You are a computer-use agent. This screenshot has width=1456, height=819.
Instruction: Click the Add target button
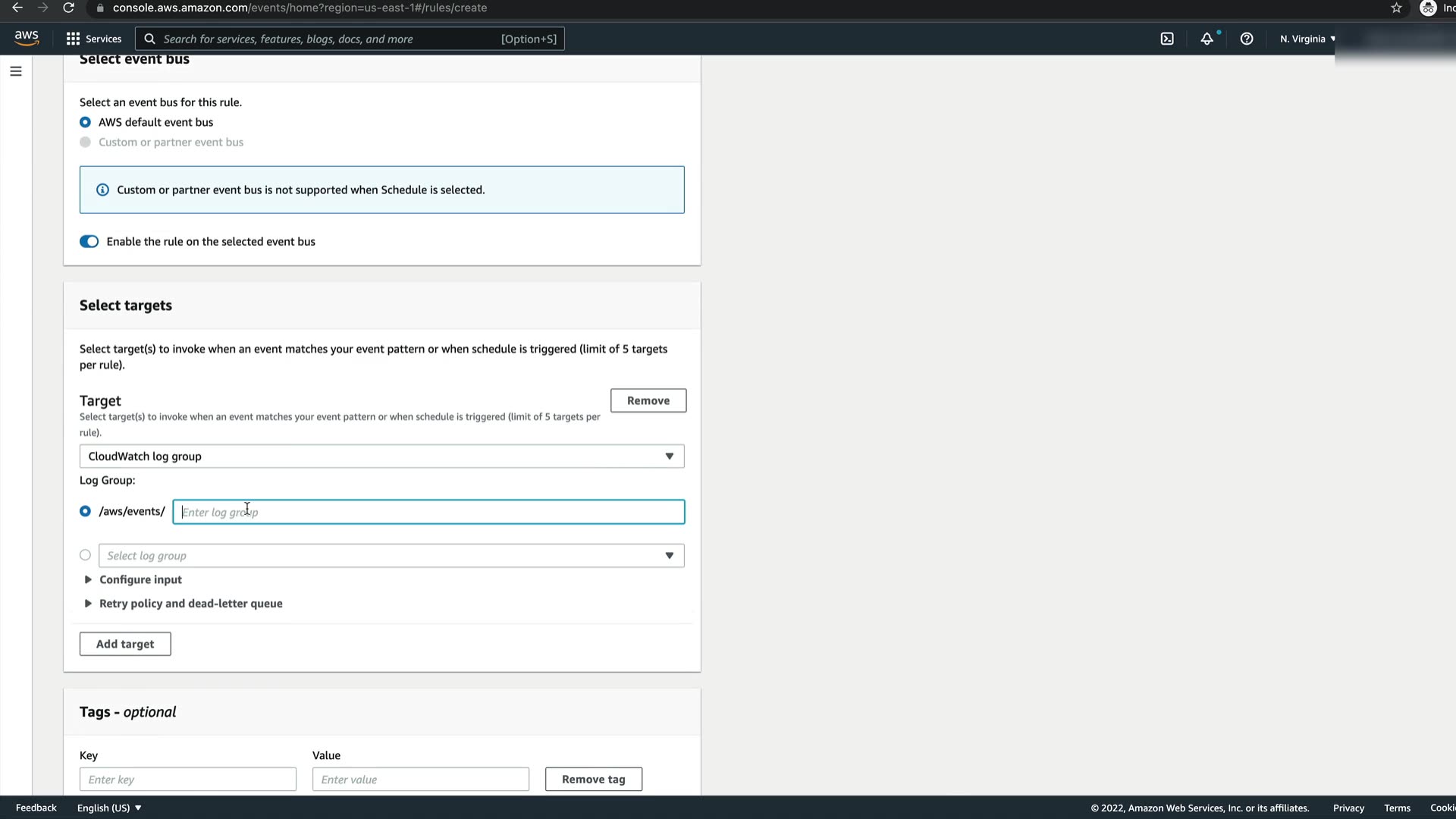coord(125,644)
